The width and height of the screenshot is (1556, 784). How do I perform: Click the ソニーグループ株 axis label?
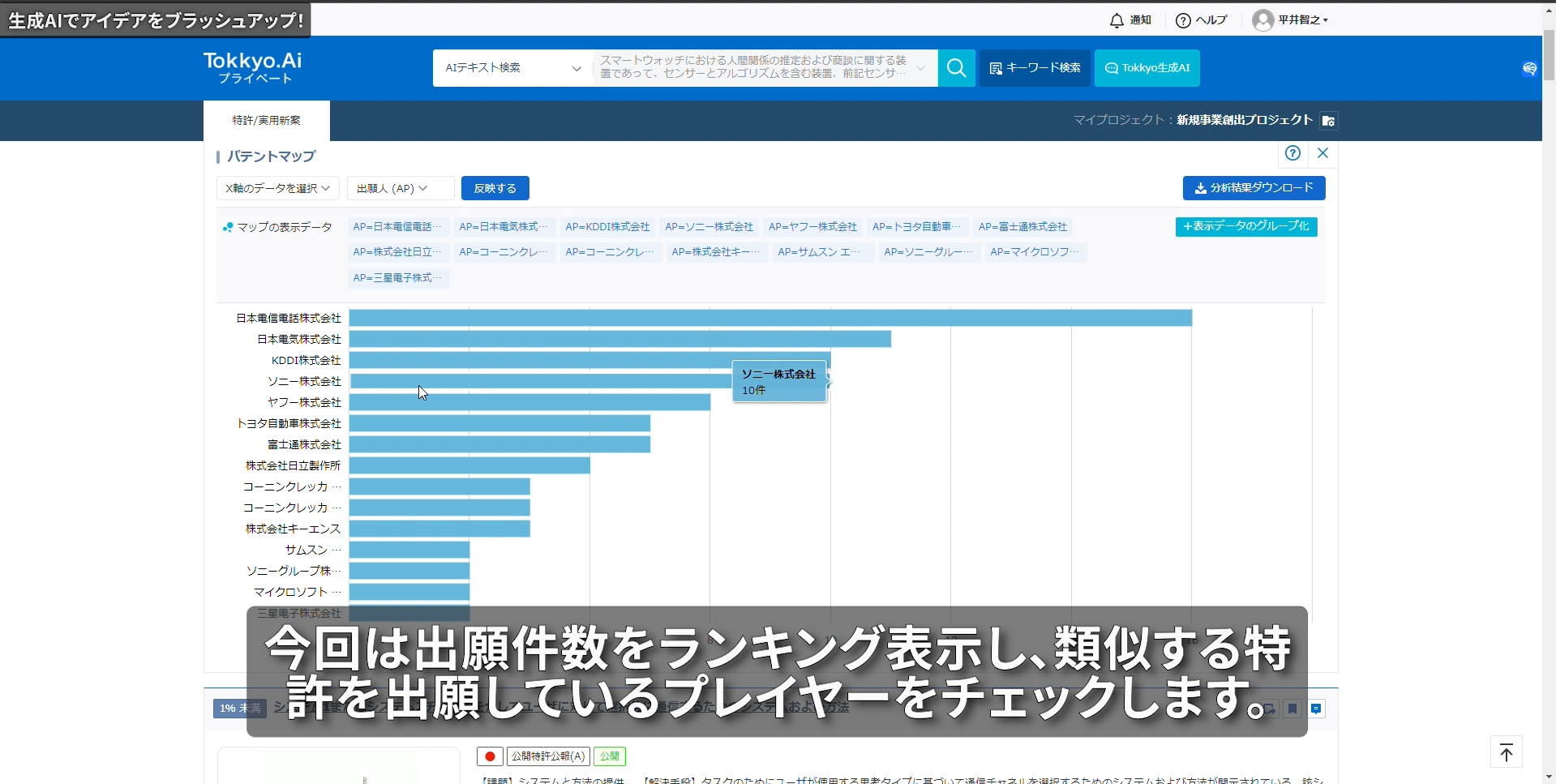(294, 571)
